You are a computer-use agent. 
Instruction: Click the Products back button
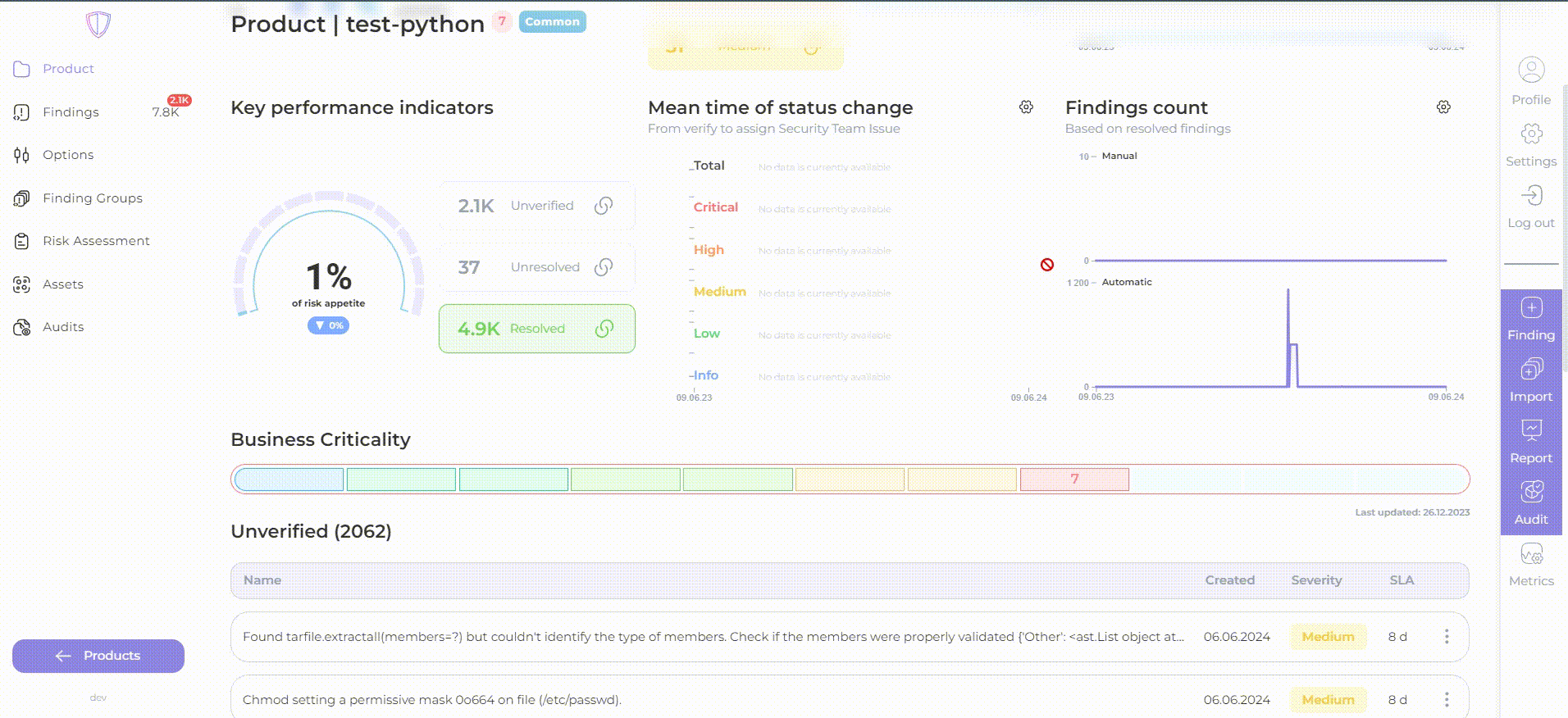98,656
